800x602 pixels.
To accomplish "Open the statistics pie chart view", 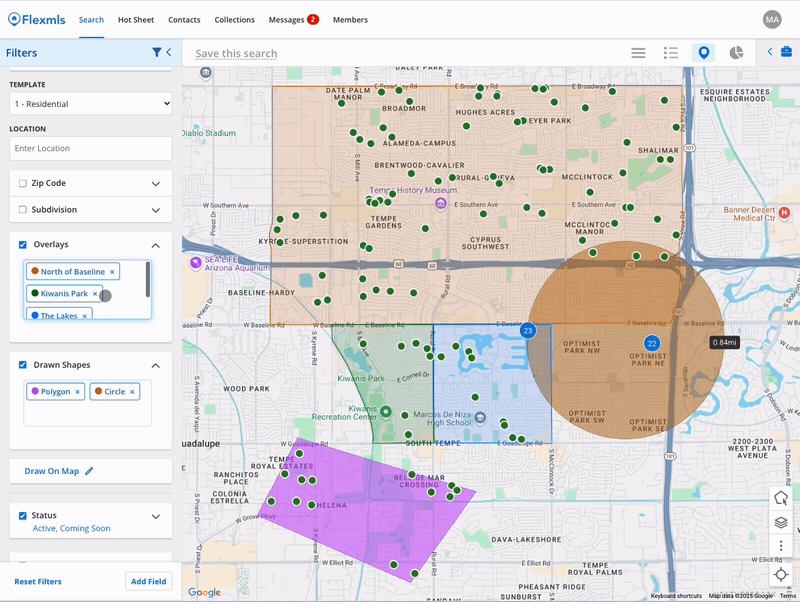I will (736, 52).
